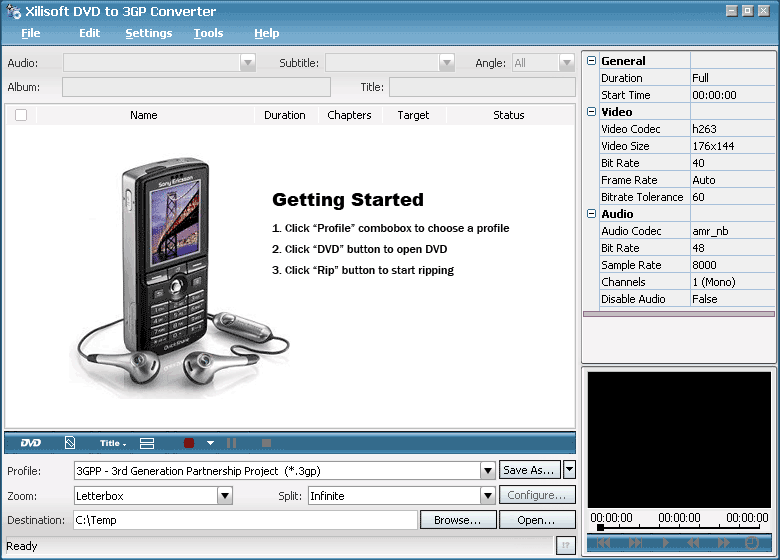Open the Split Infinite dropdown
The width and height of the screenshot is (780, 560).
(488, 496)
